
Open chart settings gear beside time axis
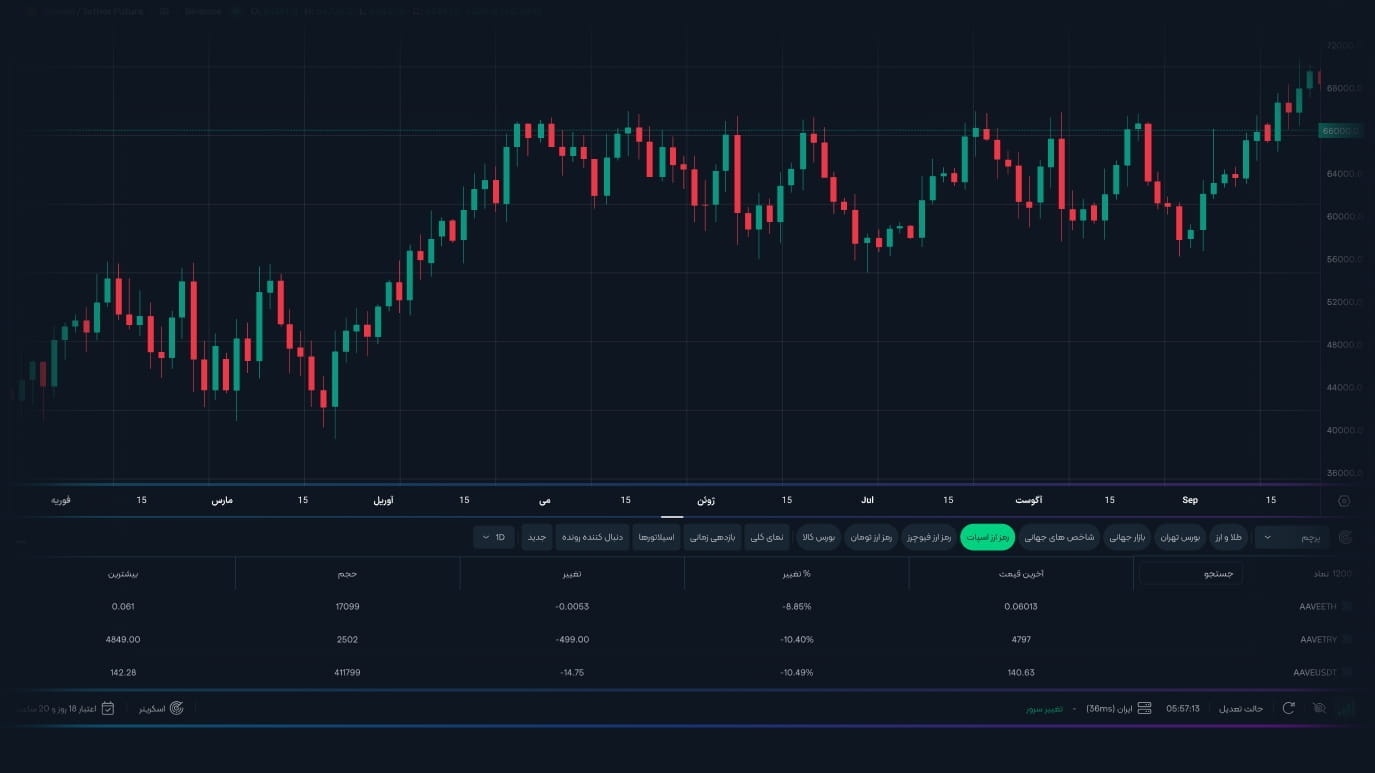tap(1344, 501)
